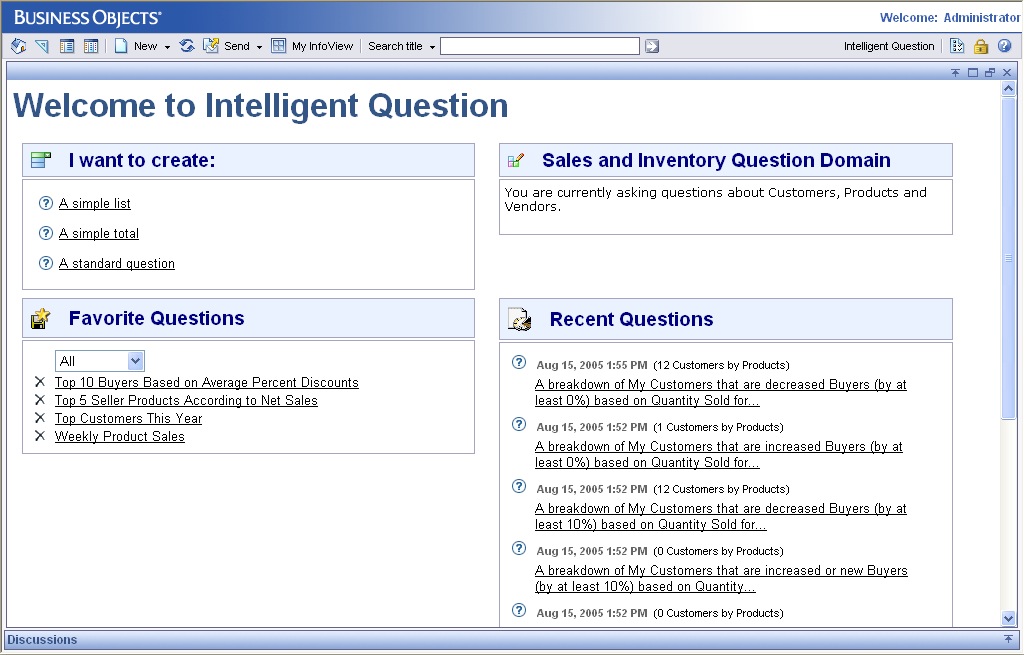Click the 'I want to create' panel icon
Viewport: 1026px width, 655px height.
[41, 160]
